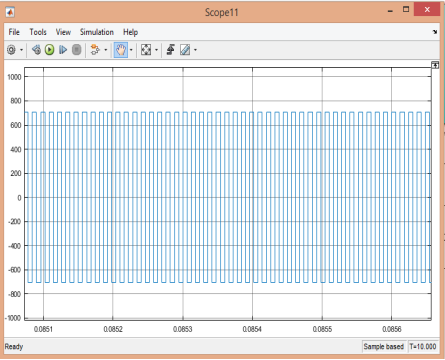The width and height of the screenshot is (445, 360).
Task: Click the Scale Axes Limits icon
Action: 146,50
